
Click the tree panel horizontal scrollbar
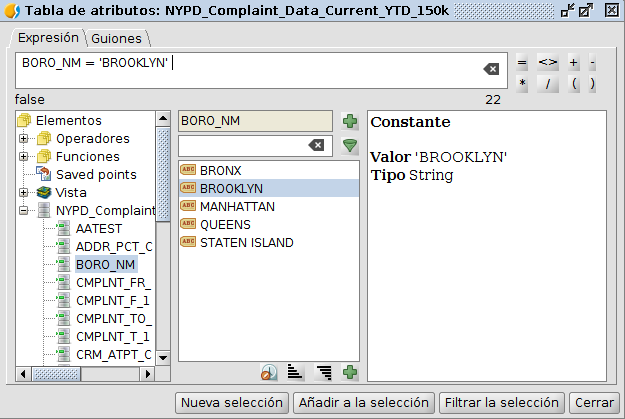(85, 374)
